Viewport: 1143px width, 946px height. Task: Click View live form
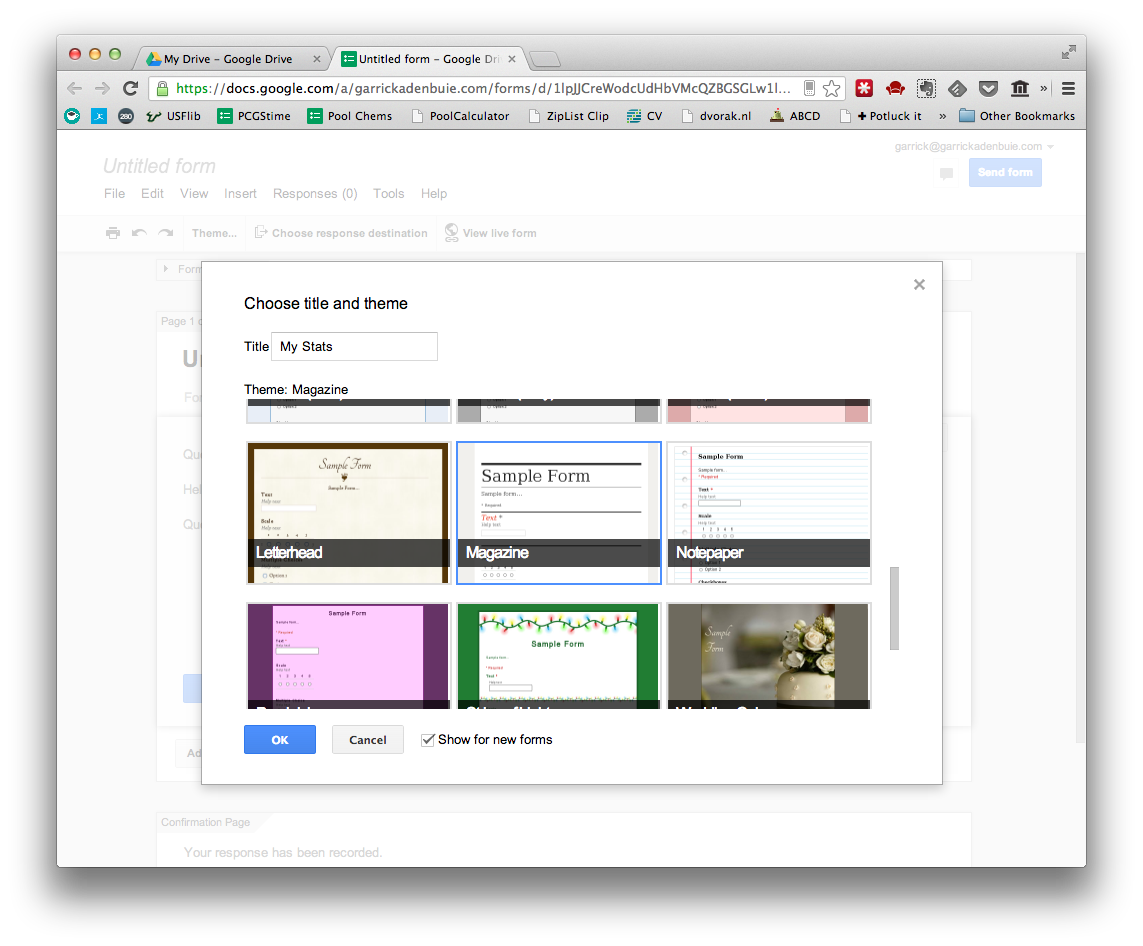(x=491, y=233)
